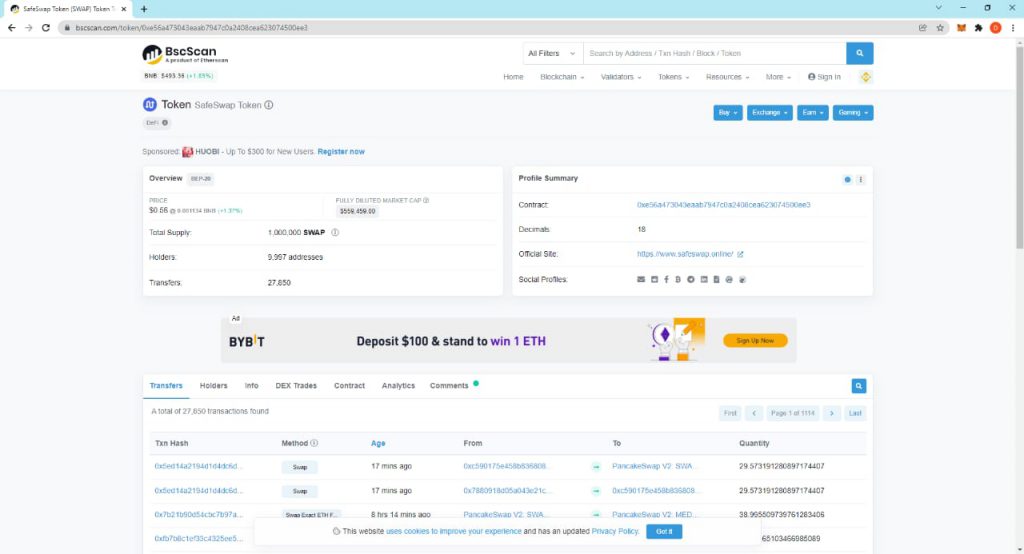Open the Chrome three-dot menu
Viewport: 1024px width, 554px height.
point(1013,28)
